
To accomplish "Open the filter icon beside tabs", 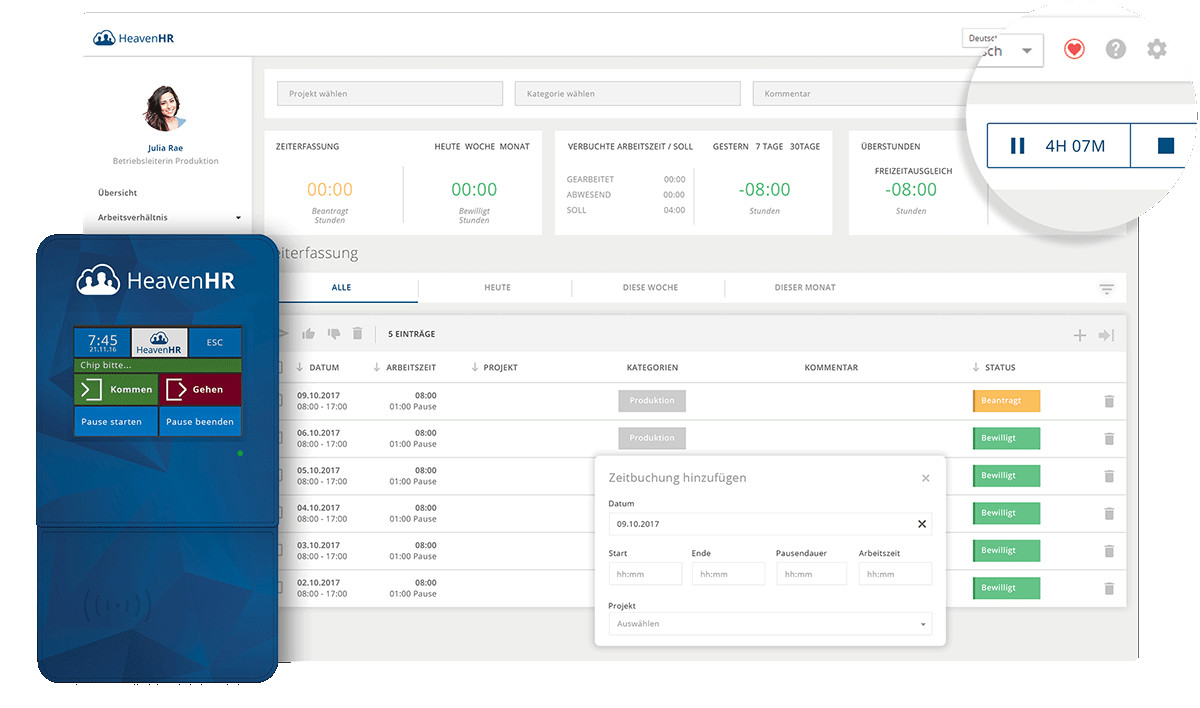I will pos(1106,289).
